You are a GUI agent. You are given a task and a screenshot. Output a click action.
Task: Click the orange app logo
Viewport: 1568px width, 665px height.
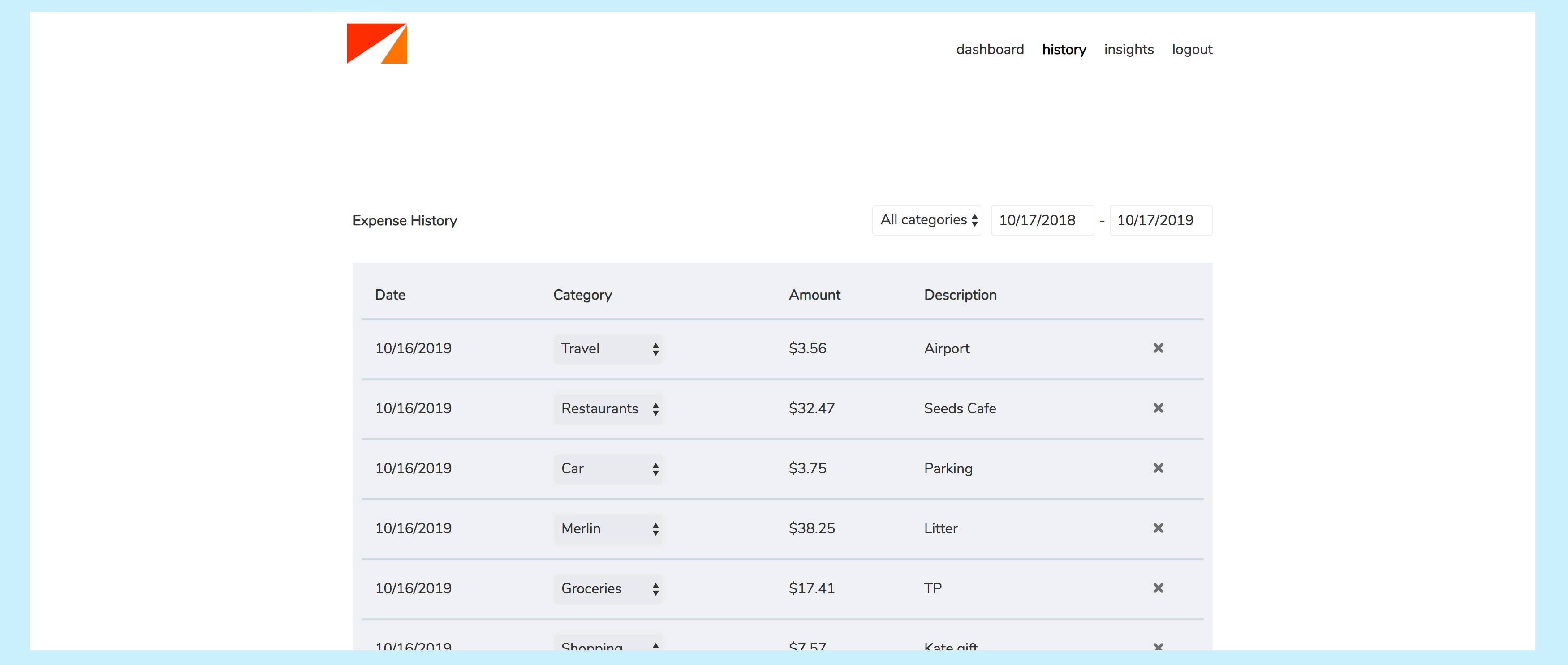[x=376, y=43]
